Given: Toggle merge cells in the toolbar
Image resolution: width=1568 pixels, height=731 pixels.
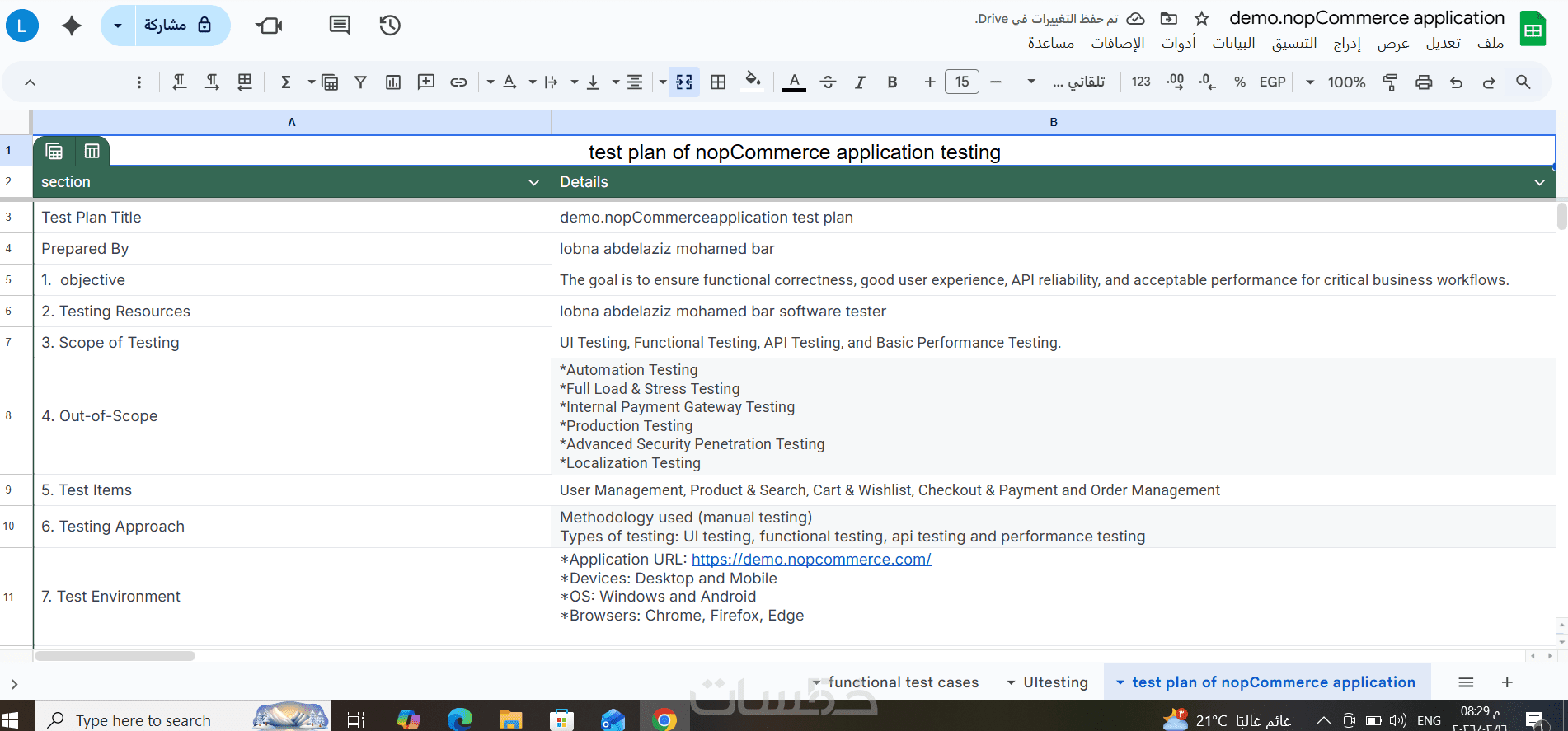Looking at the screenshot, I should pos(685,82).
